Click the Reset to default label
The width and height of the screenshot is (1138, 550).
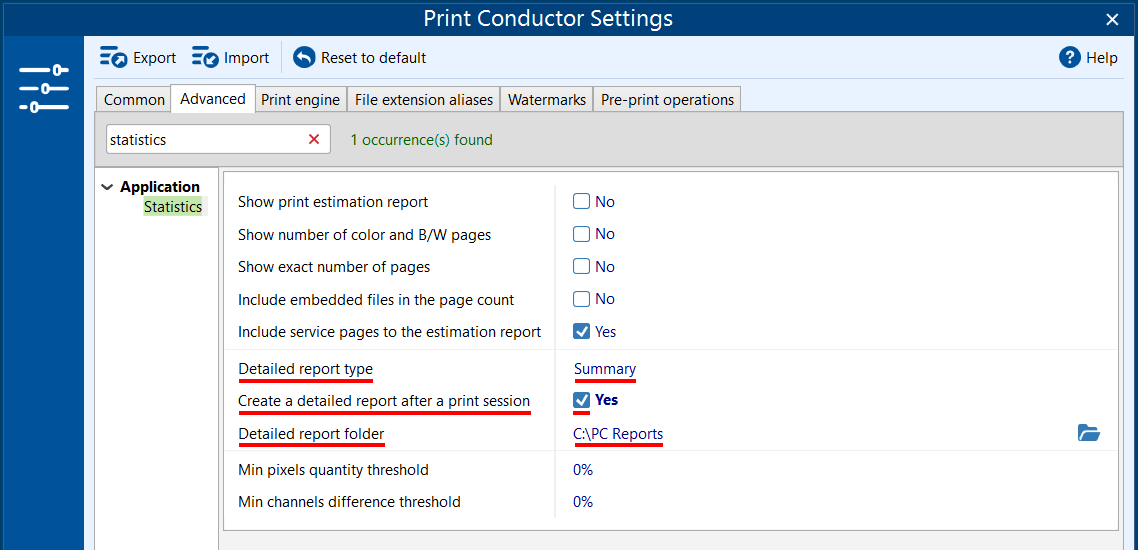[374, 58]
